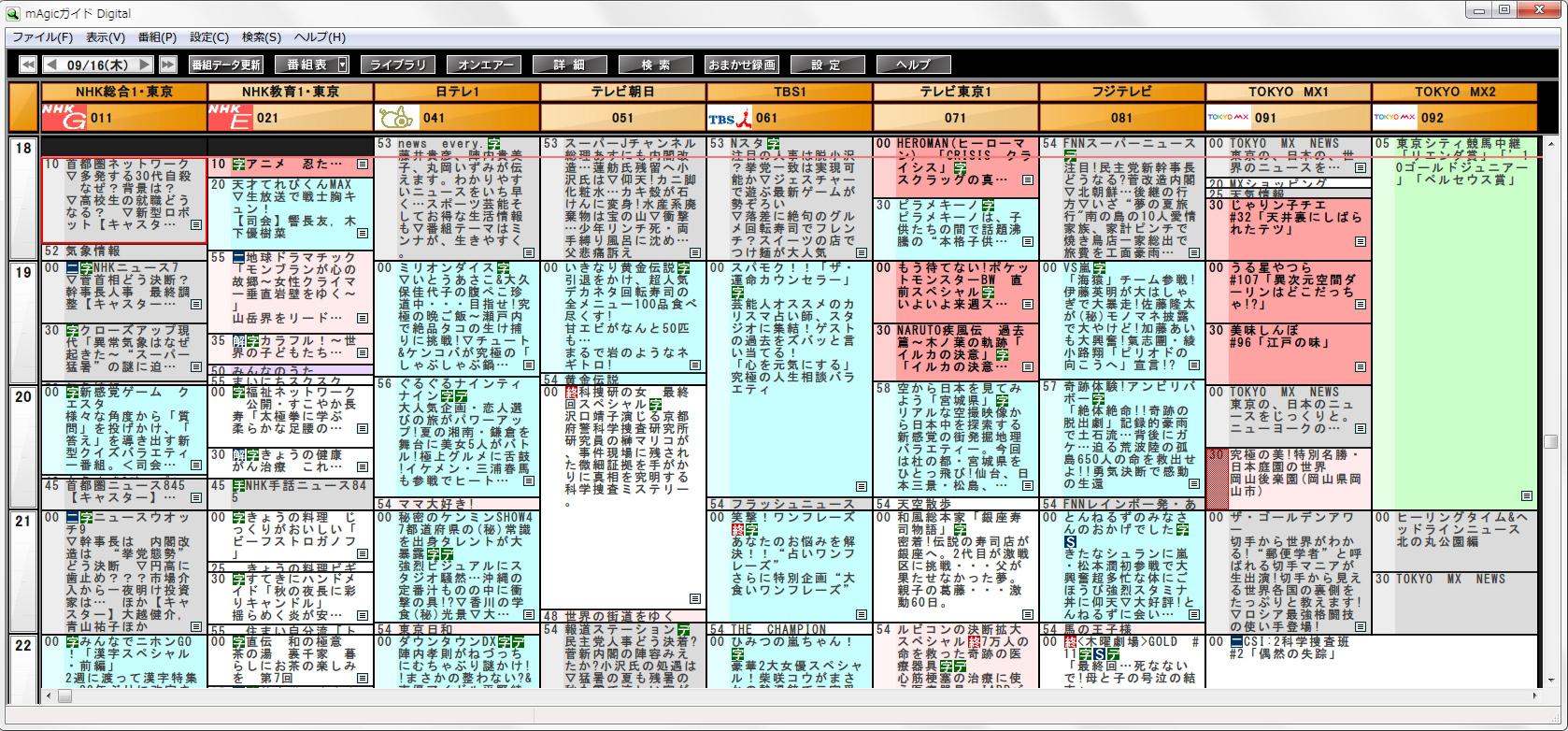Screen dimensions: 1568x731
Task: Open details icon for 天才てれびくんMAX
Action: [x=363, y=235]
